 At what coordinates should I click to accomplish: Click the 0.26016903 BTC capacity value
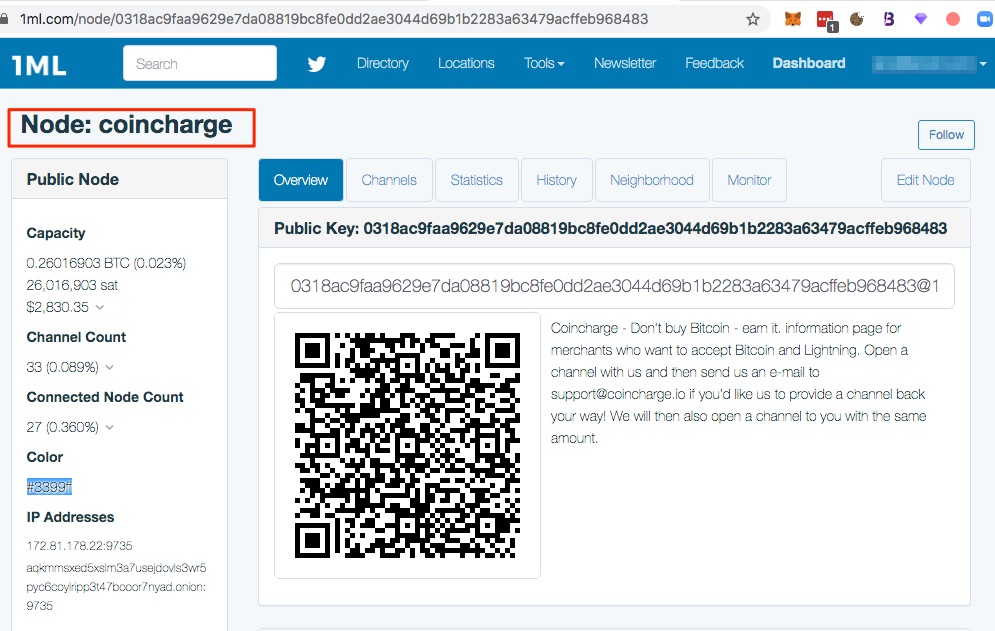pyautogui.click(x=106, y=263)
